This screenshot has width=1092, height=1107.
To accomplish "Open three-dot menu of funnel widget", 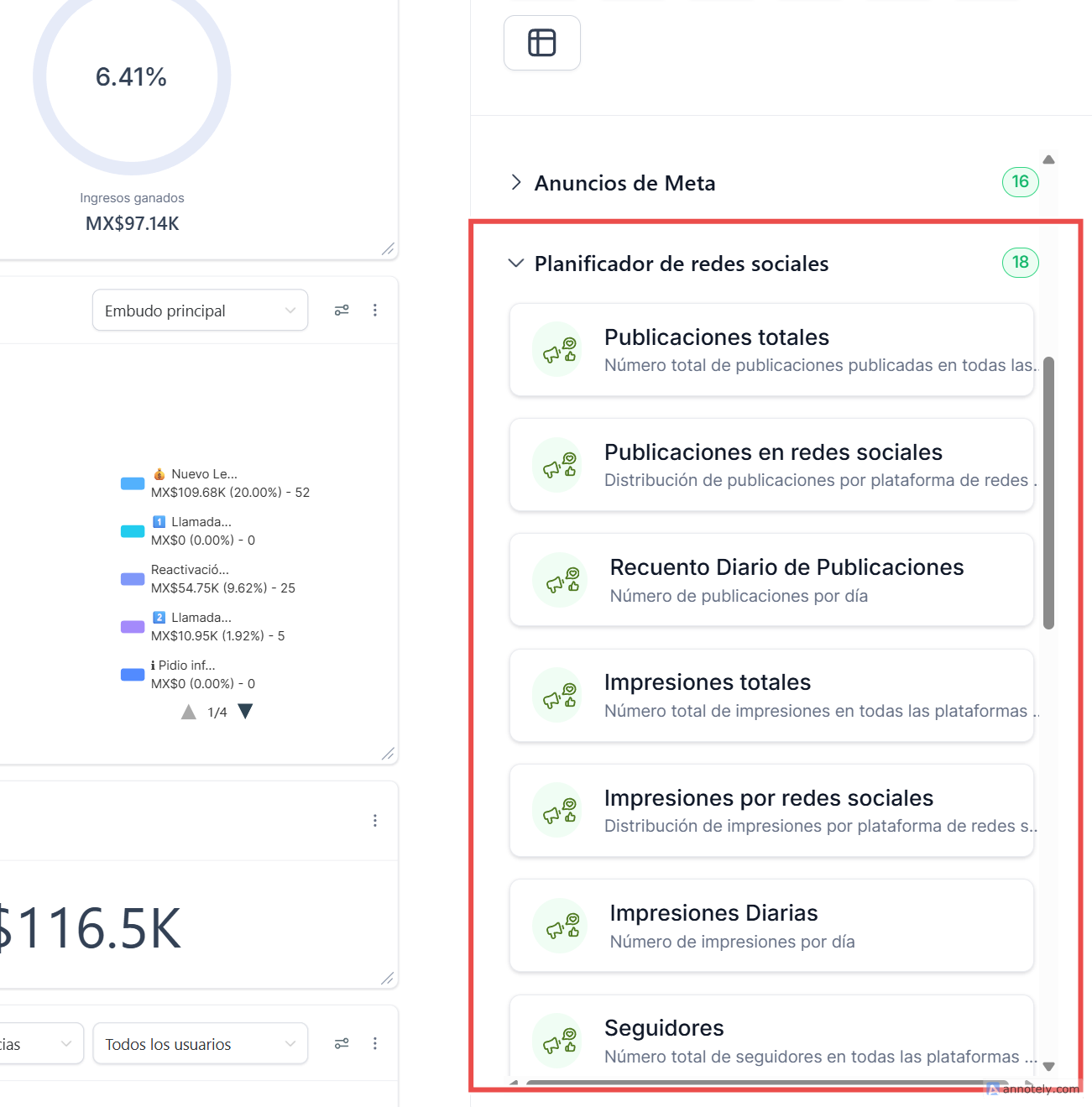I will [x=375, y=311].
